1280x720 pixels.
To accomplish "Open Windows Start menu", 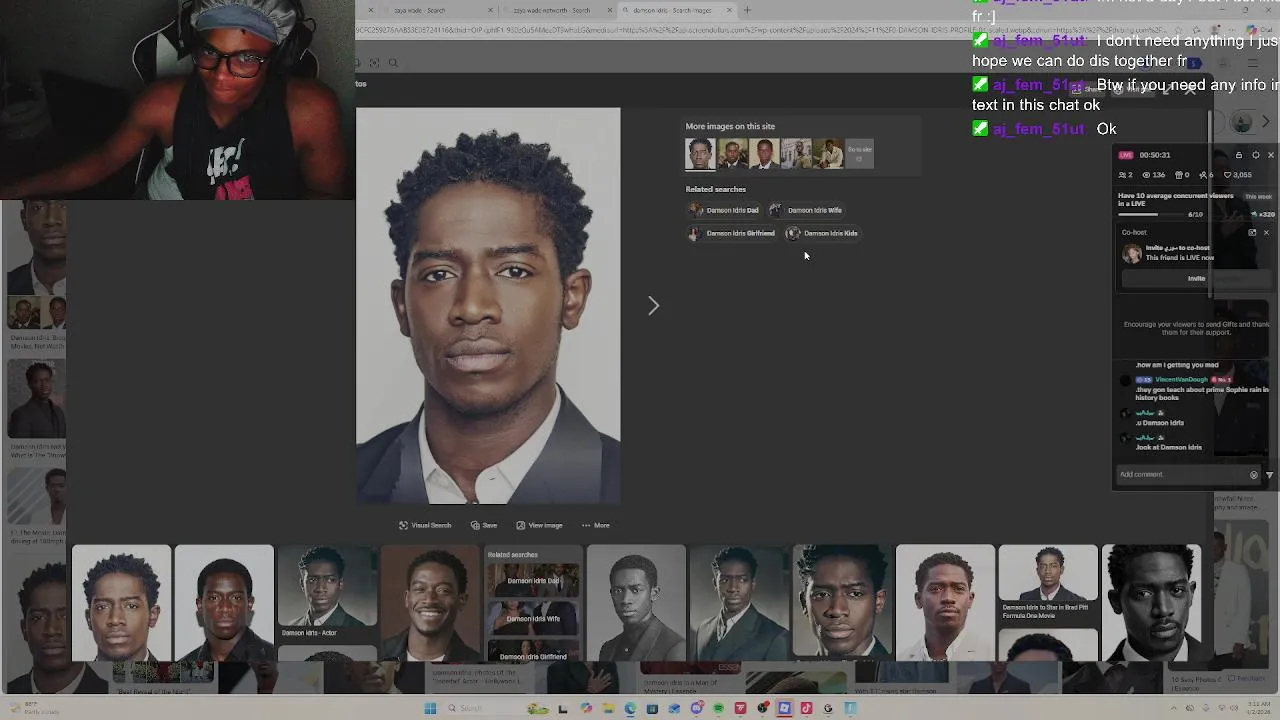I will [x=430, y=708].
